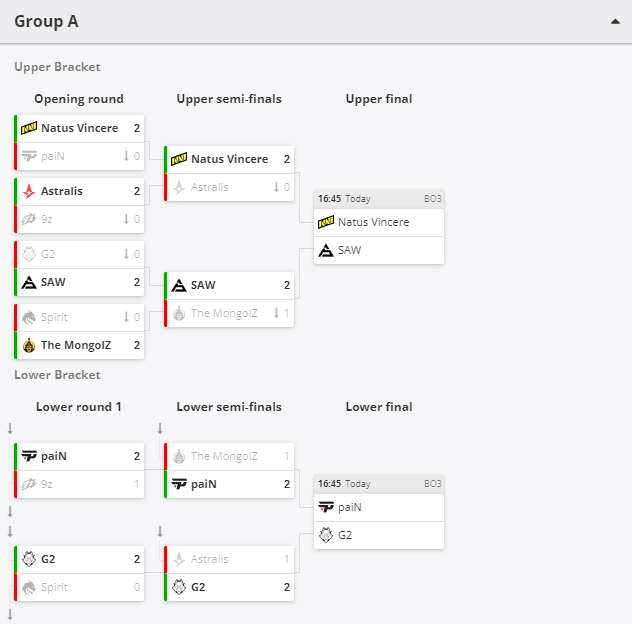Open Upper final 16:45 Today match header
The height and width of the screenshot is (624, 632).
(x=379, y=199)
